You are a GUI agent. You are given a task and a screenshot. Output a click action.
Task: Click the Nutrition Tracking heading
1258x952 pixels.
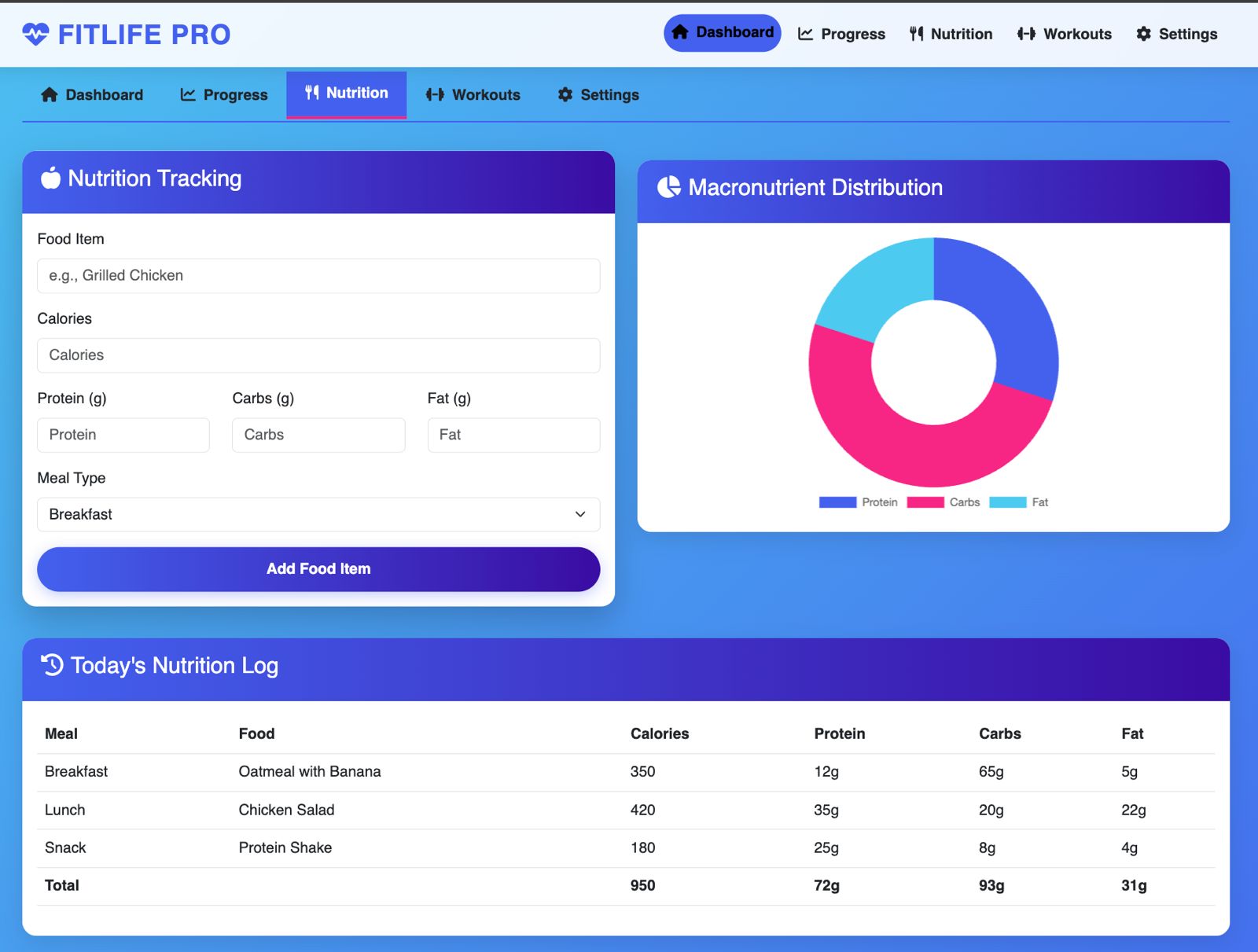155,178
